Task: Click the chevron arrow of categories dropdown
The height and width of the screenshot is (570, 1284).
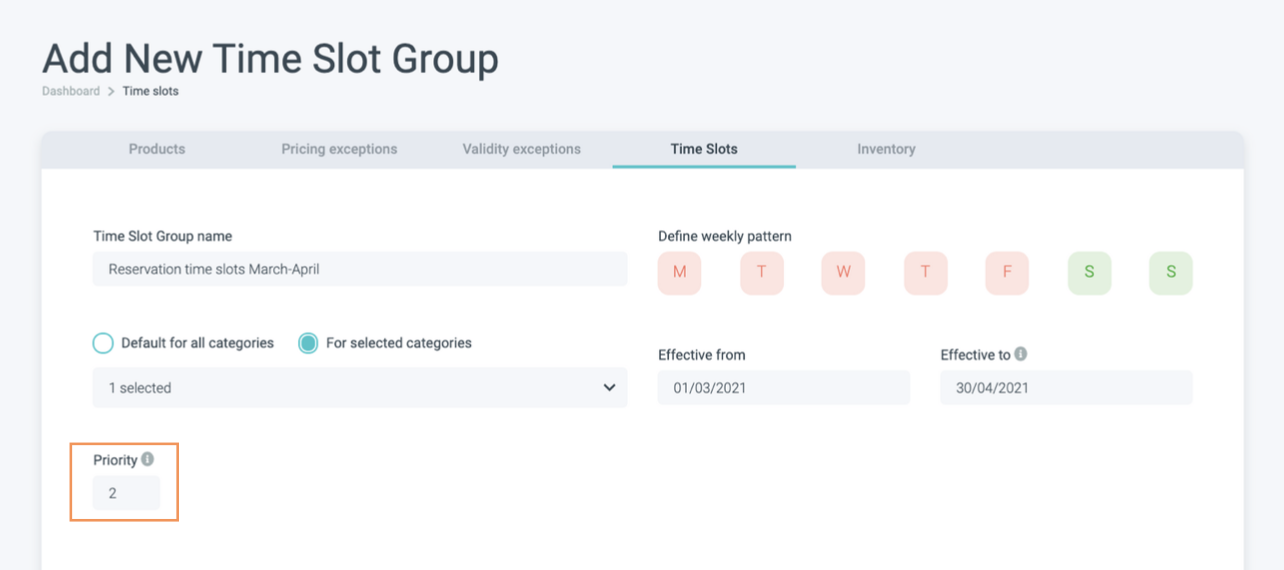Action: [609, 388]
